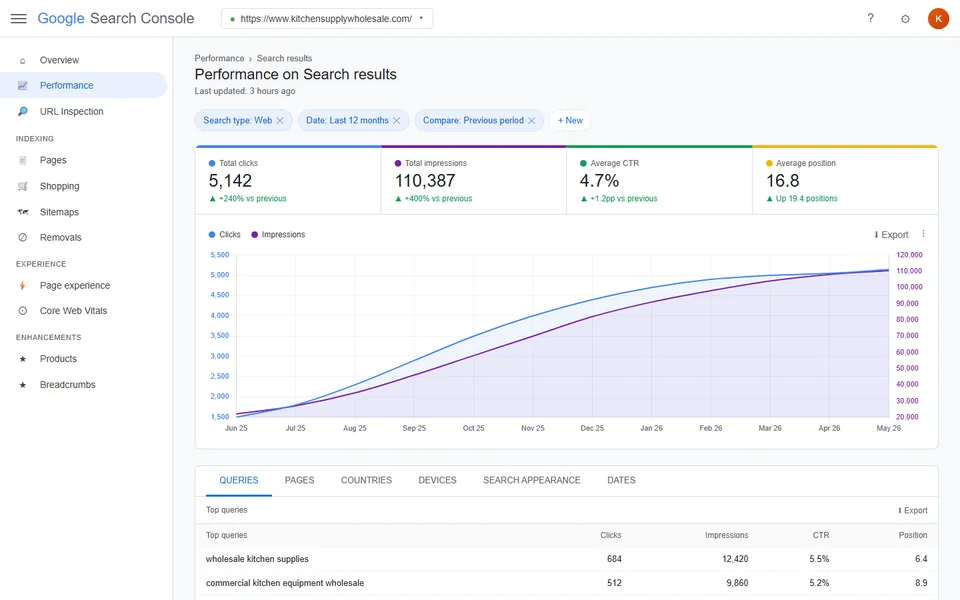Click the Core Web Vitals gauge icon
Viewport: 960px width, 600px height.
23,311
